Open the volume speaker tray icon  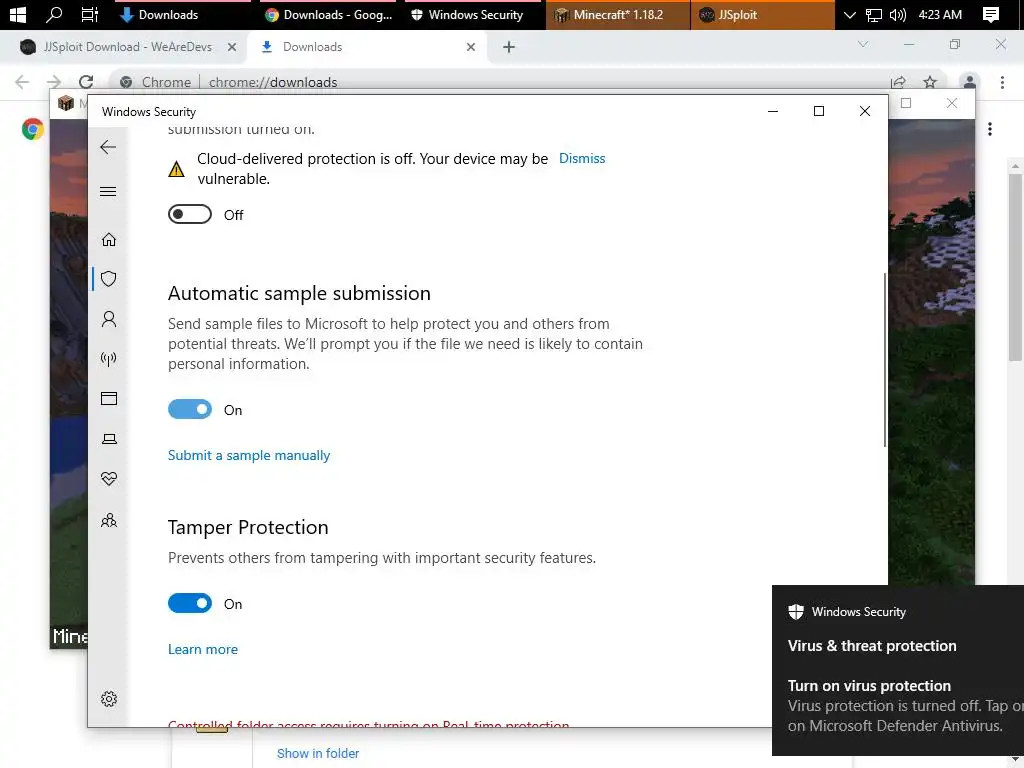(898, 14)
